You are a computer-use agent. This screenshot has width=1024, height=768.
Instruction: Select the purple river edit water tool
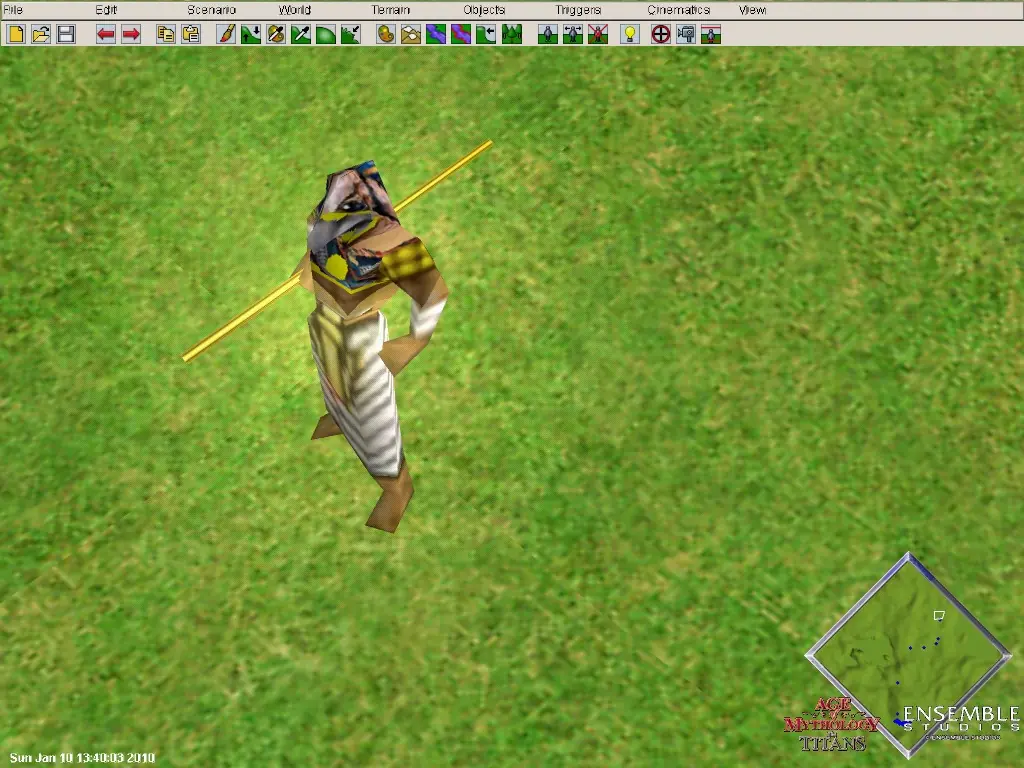[460, 34]
